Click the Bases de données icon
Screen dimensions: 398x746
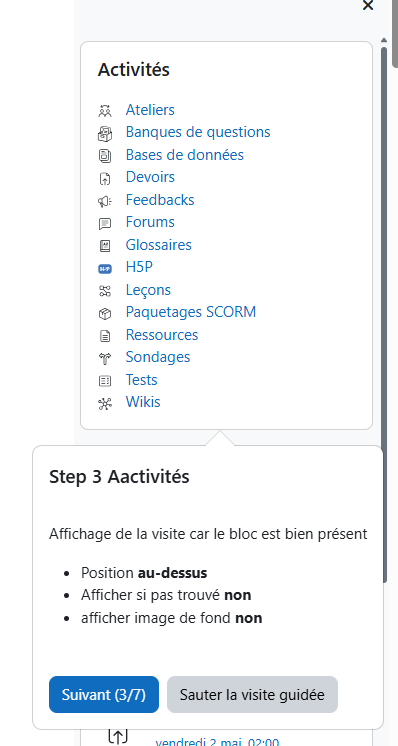[105, 156]
